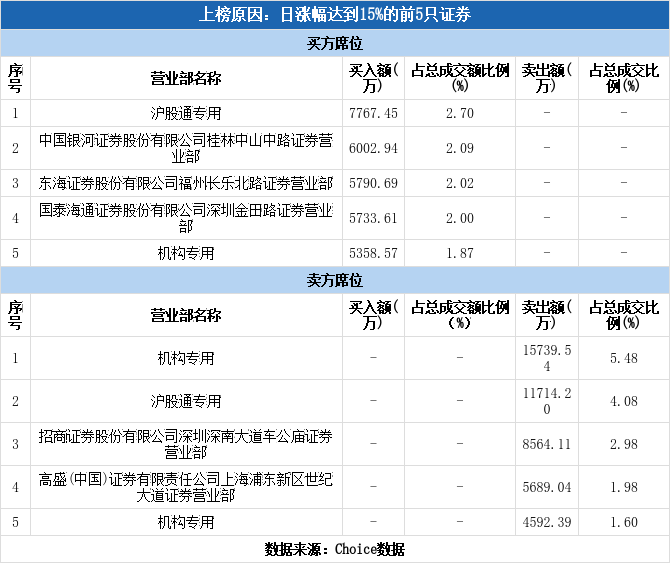670x563 pixels.
Task: Click the 5.48 percentage cell
Action: click(624, 358)
